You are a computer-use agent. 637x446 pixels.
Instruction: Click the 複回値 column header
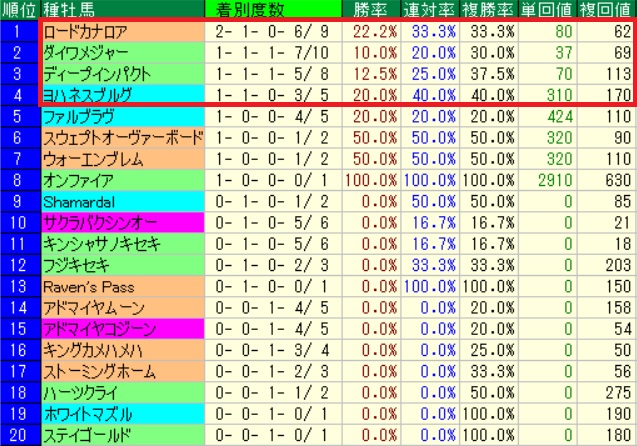pos(607,9)
